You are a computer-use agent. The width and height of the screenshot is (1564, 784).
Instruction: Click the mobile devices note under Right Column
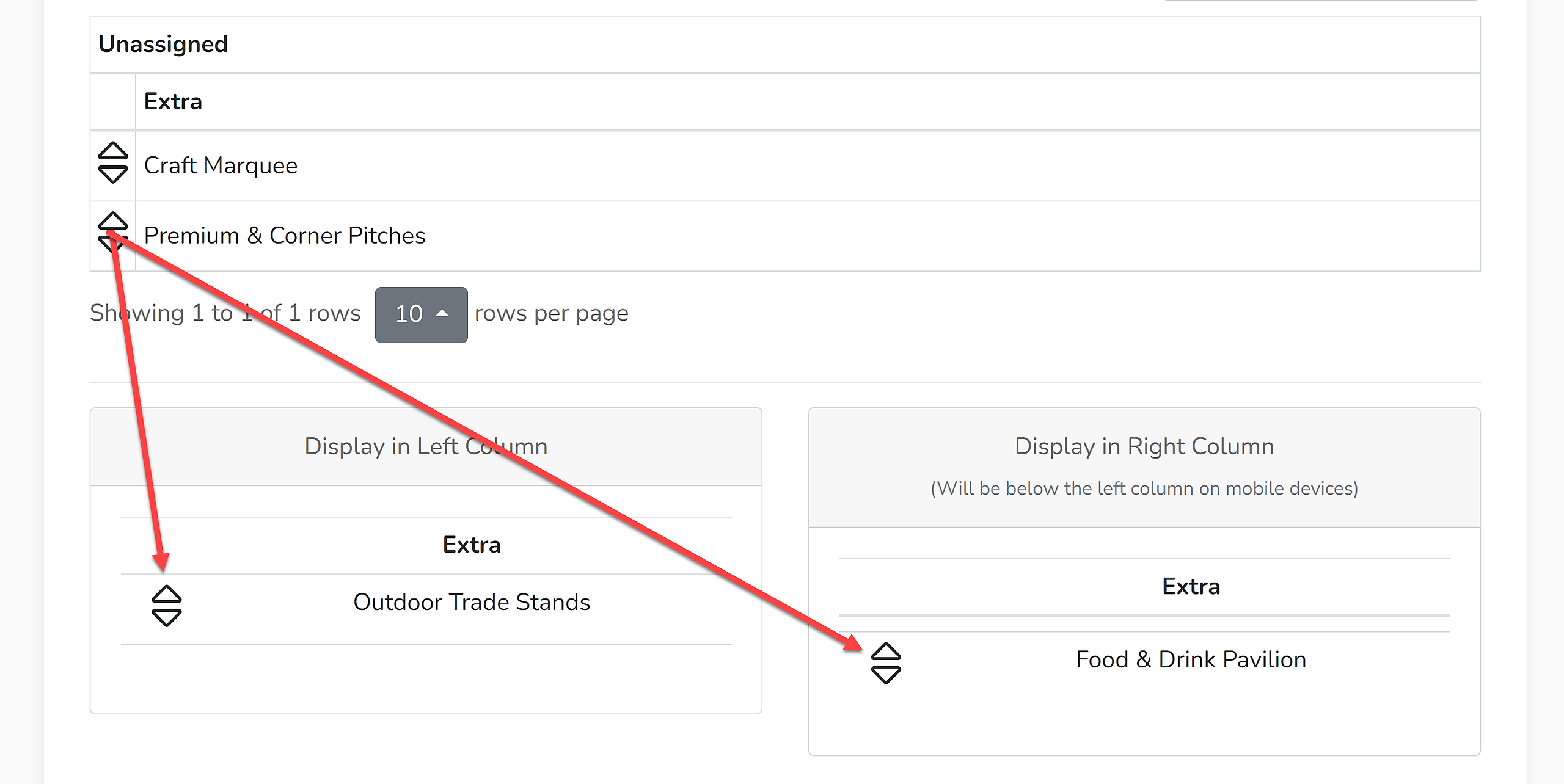[1144, 488]
